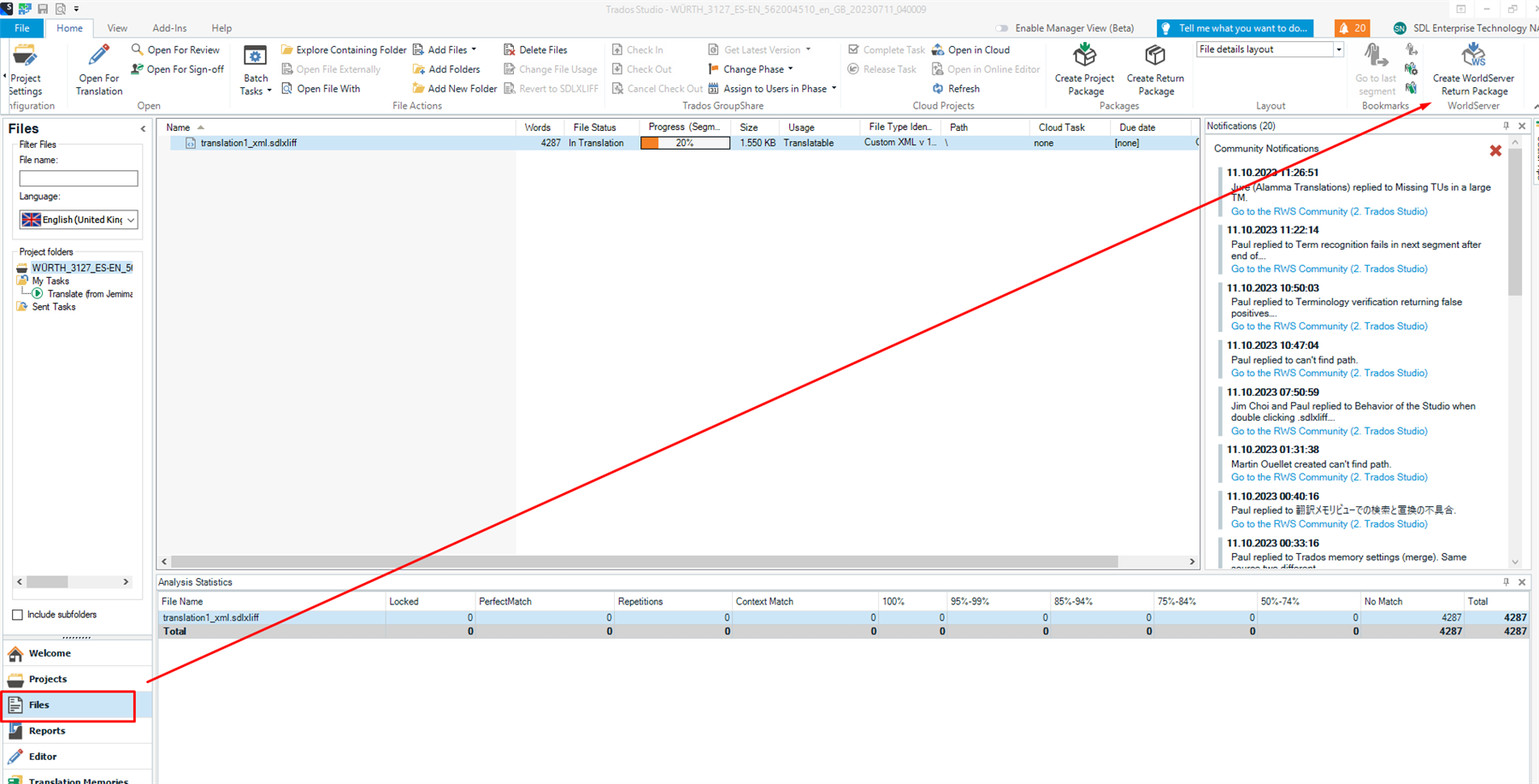Tick the Include subfolders checkbox
This screenshot has width=1539, height=784.
click(x=17, y=615)
